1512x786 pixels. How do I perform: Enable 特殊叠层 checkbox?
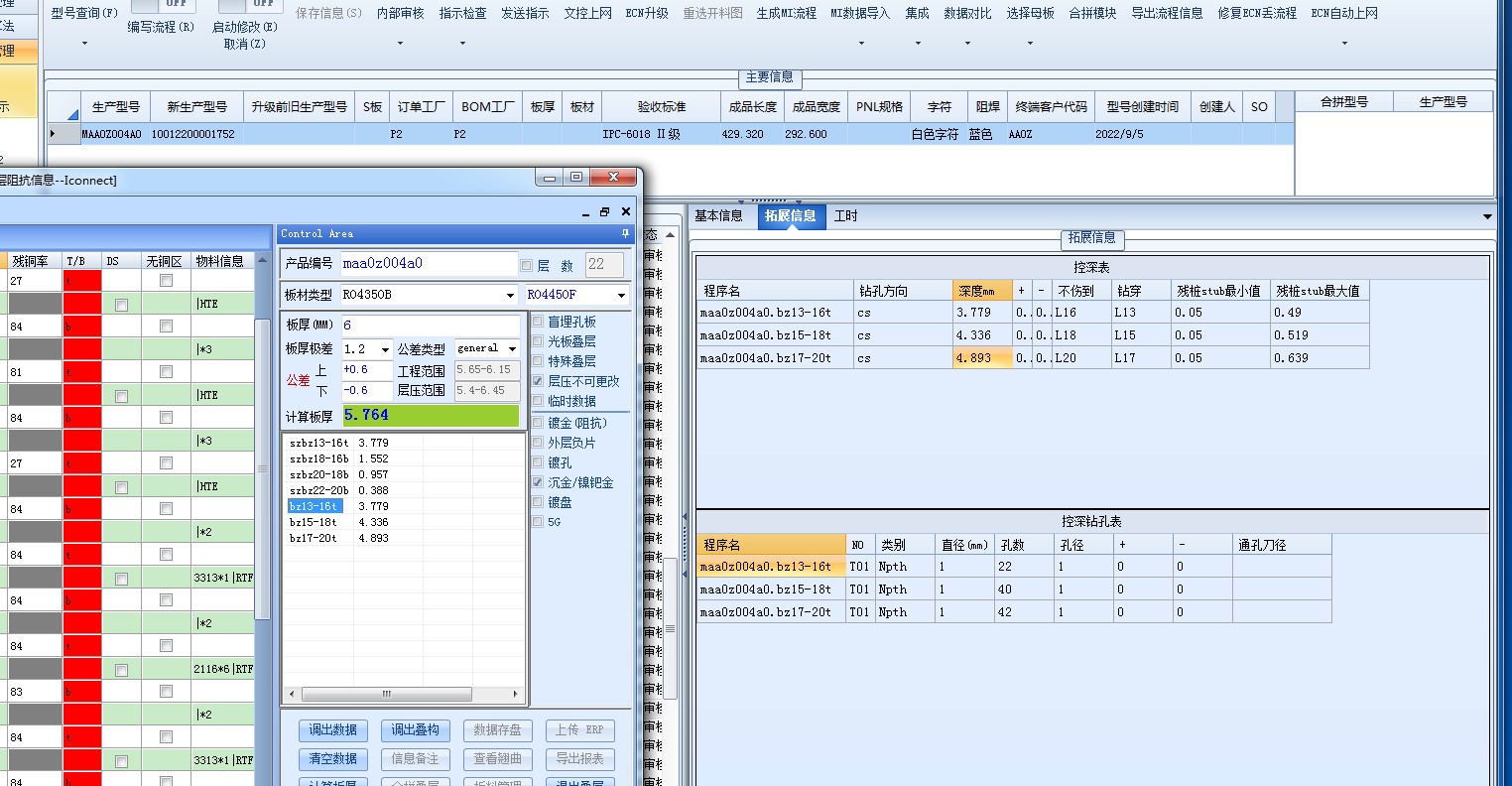click(x=538, y=361)
